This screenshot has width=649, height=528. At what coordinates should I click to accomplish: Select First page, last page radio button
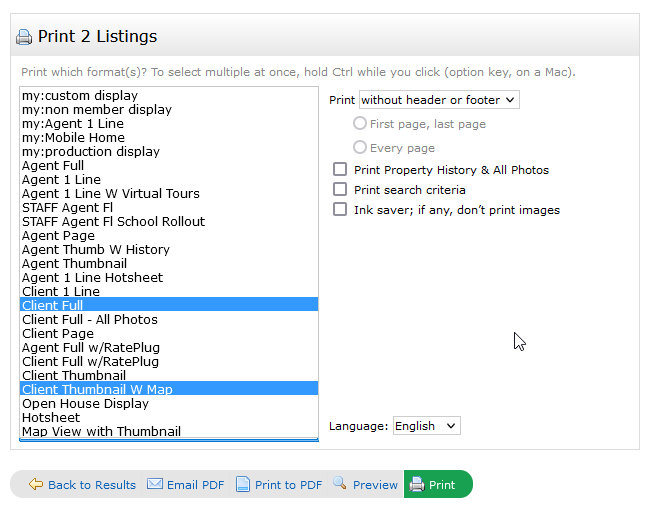[x=360, y=123]
